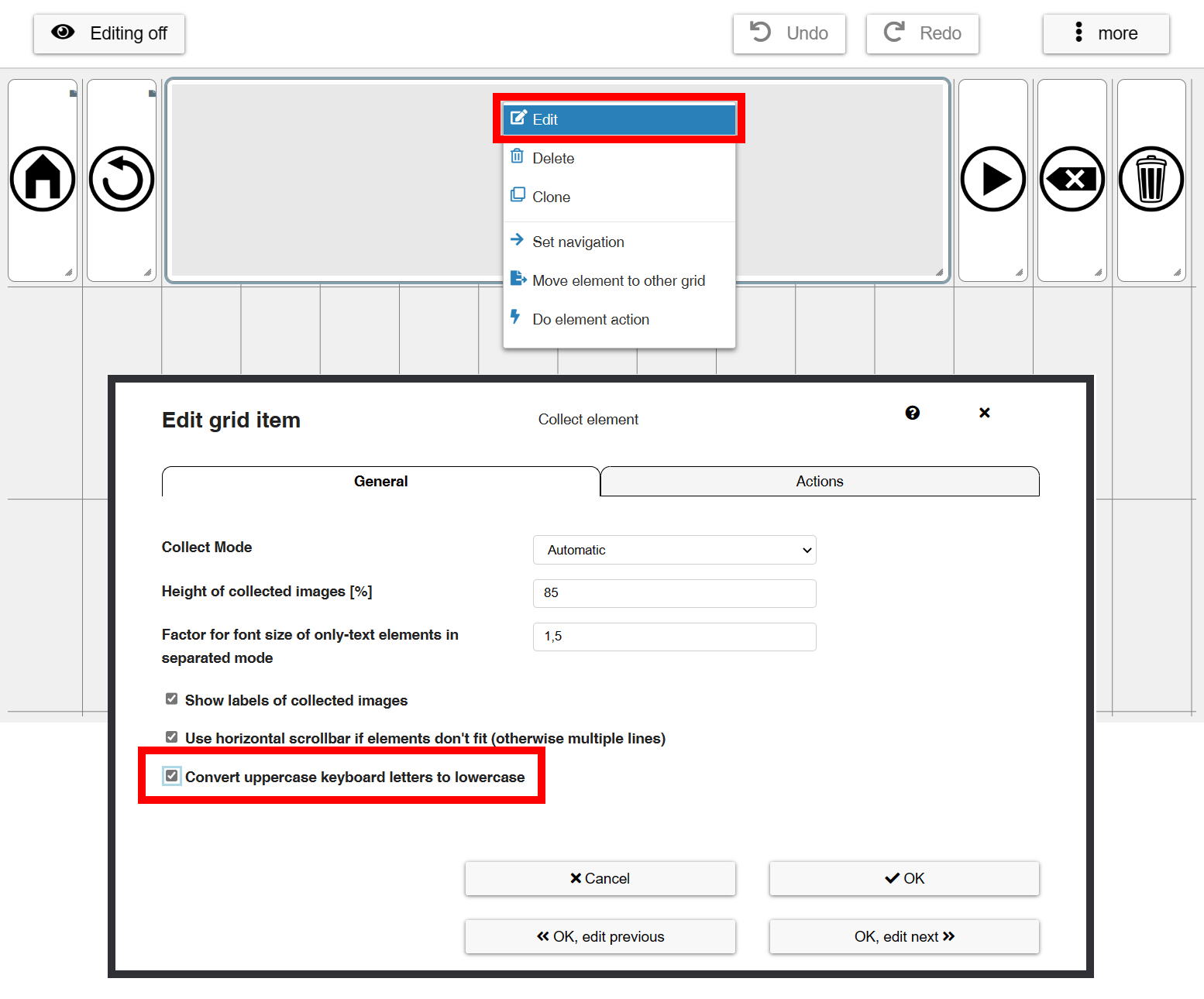Select Move element to other grid
The width and height of the screenshot is (1204, 999).
click(x=619, y=280)
